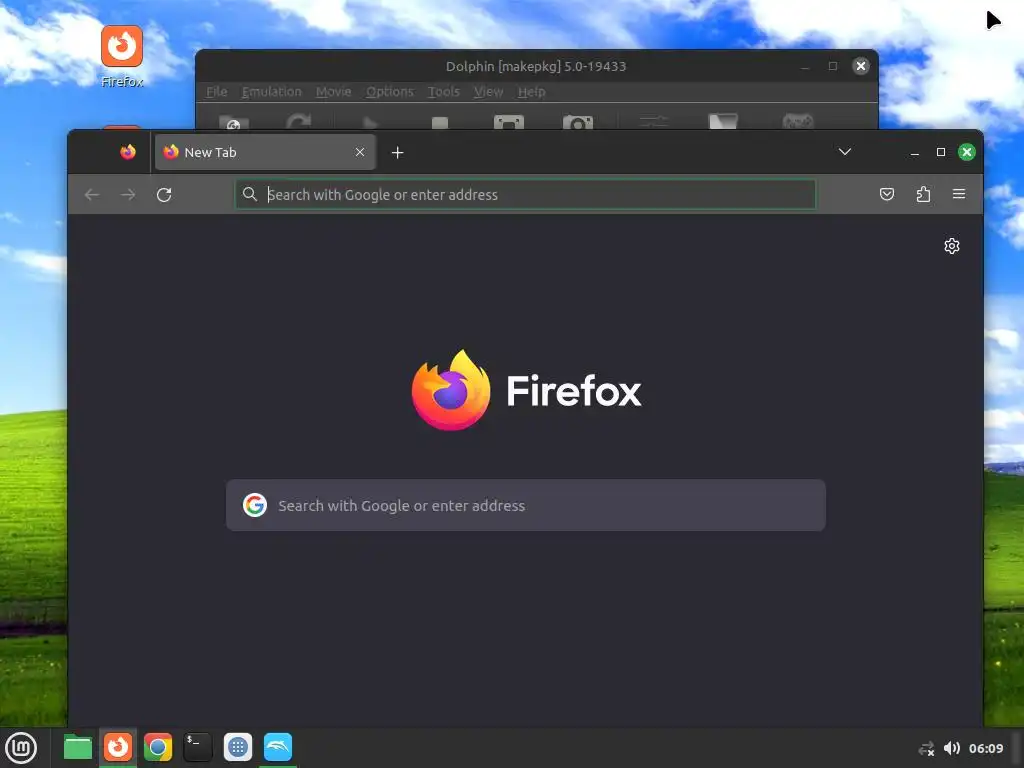Close the Firefox window
This screenshot has height=768, width=1024.
click(967, 152)
